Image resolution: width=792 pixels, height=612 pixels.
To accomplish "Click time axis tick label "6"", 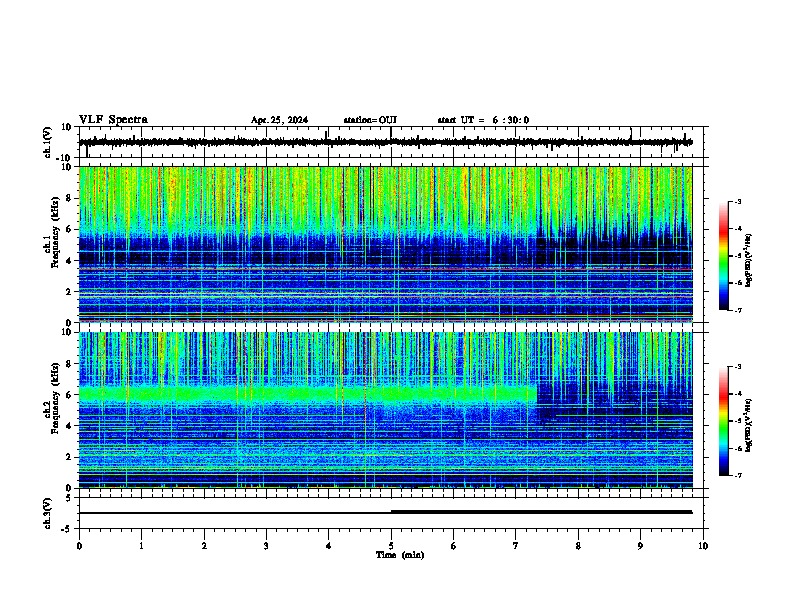I will point(453,546).
